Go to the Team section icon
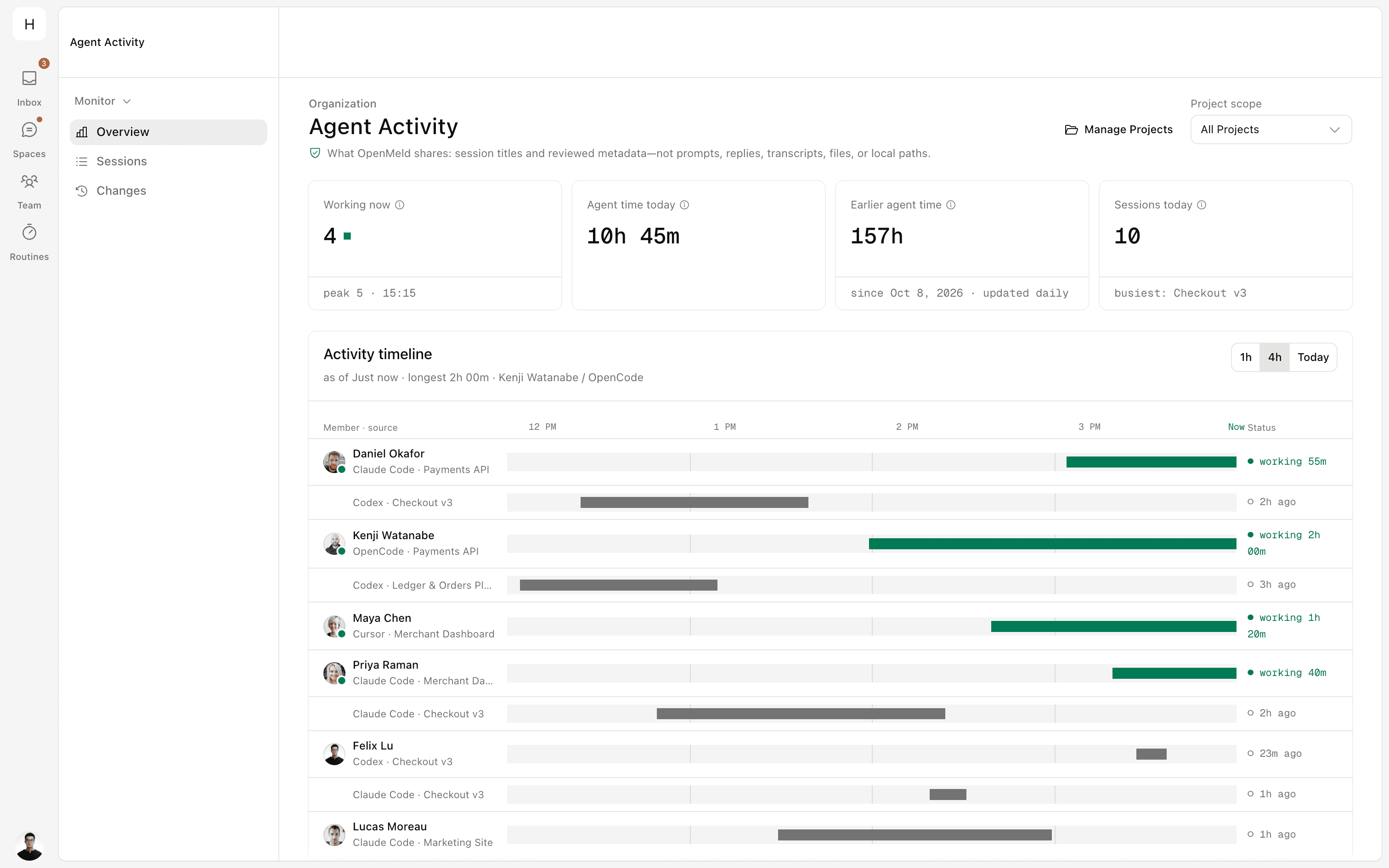 click(x=29, y=181)
